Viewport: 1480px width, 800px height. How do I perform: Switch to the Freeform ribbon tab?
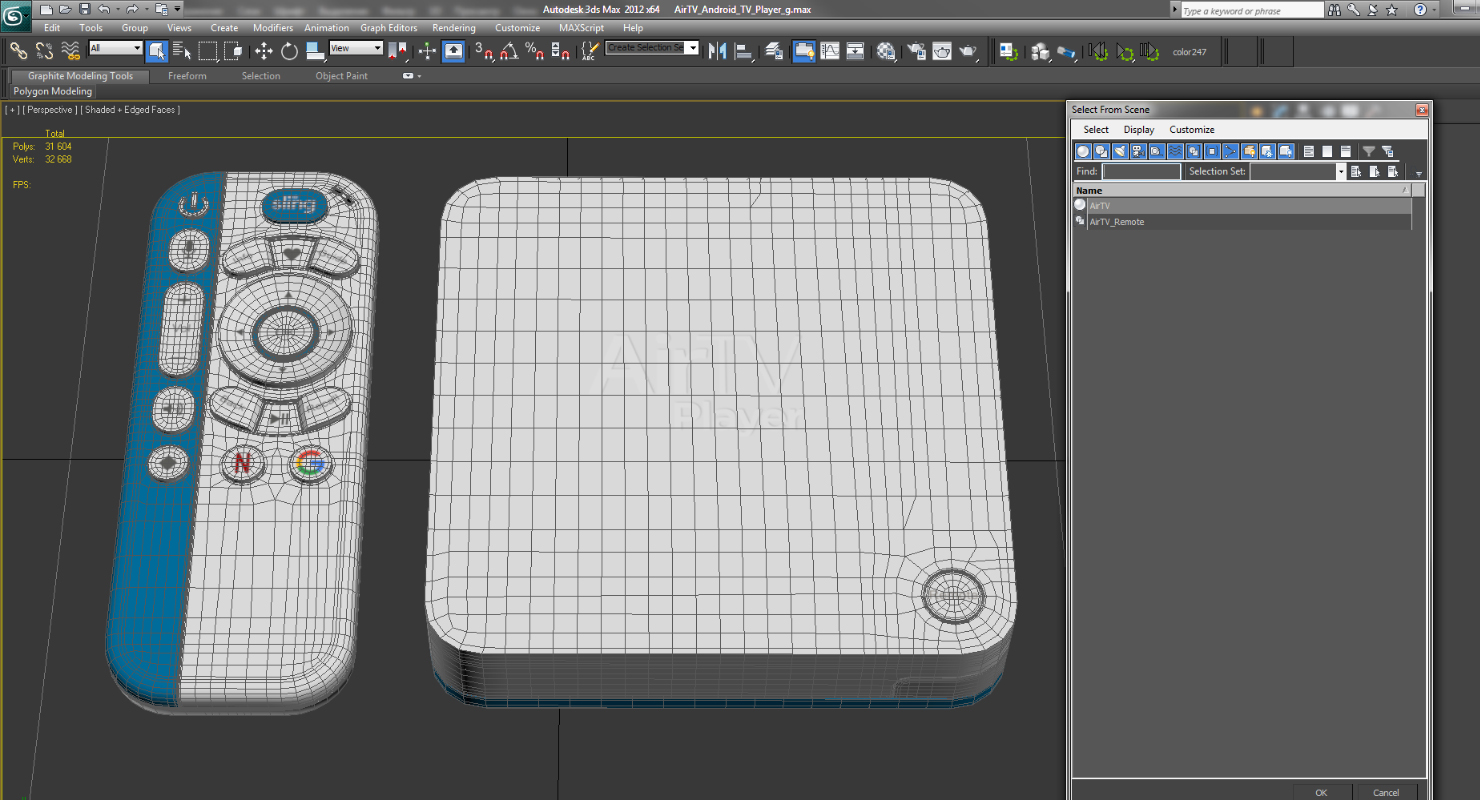tap(187, 76)
